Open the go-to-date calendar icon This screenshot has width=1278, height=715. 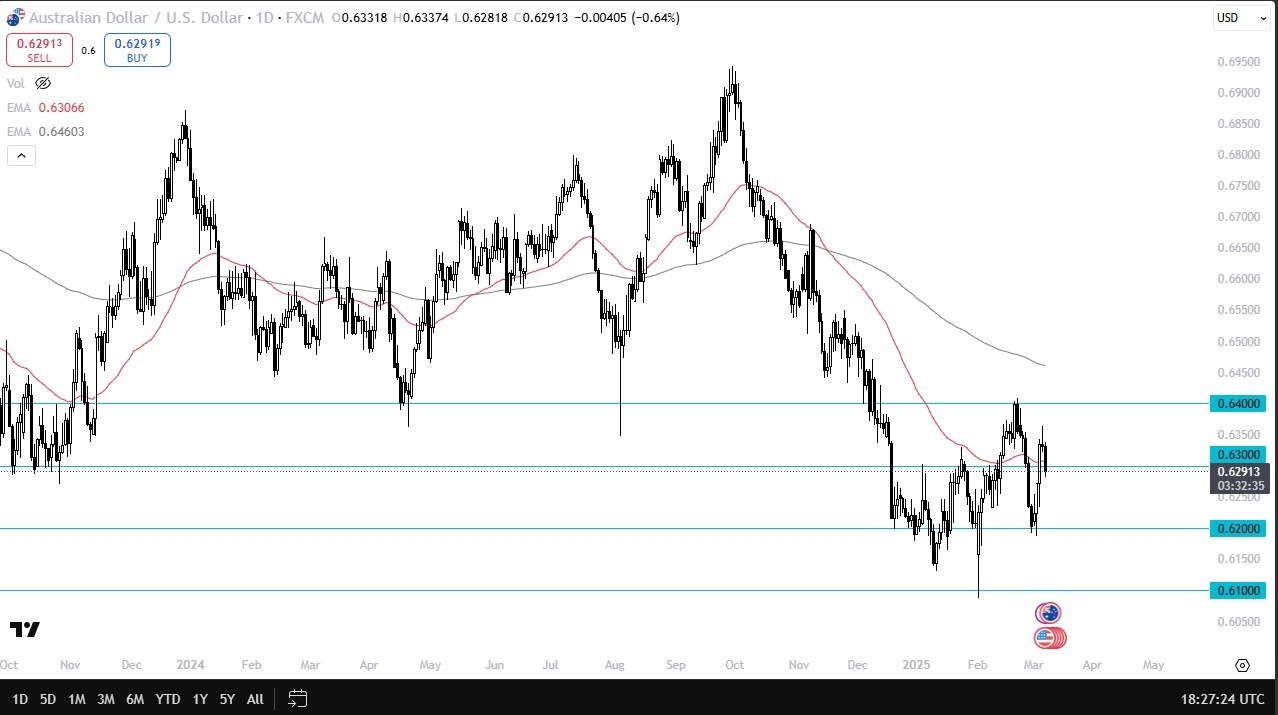point(297,699)
